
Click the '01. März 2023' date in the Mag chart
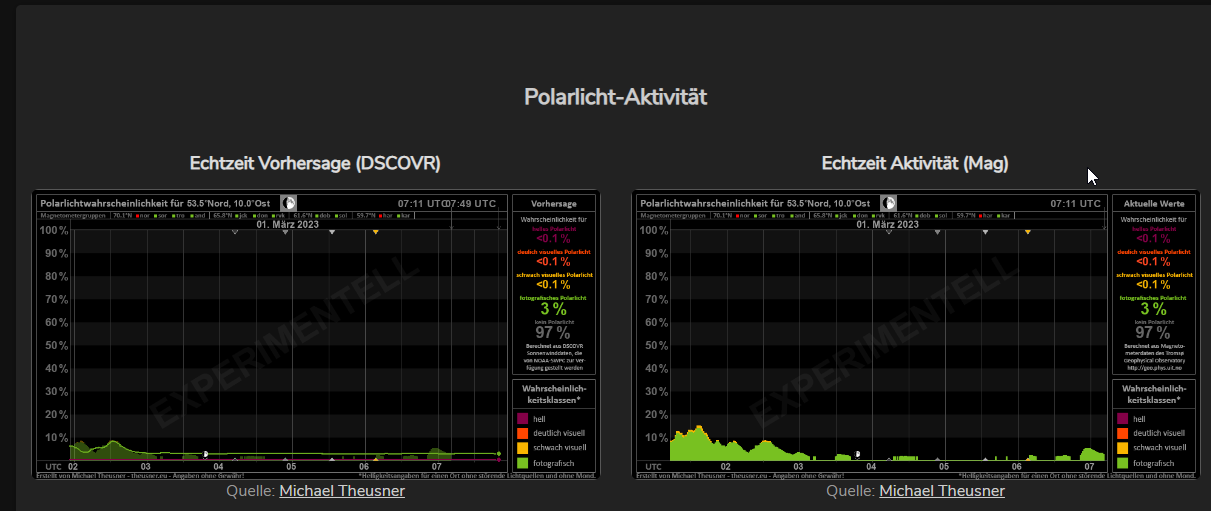coord(889,224)
